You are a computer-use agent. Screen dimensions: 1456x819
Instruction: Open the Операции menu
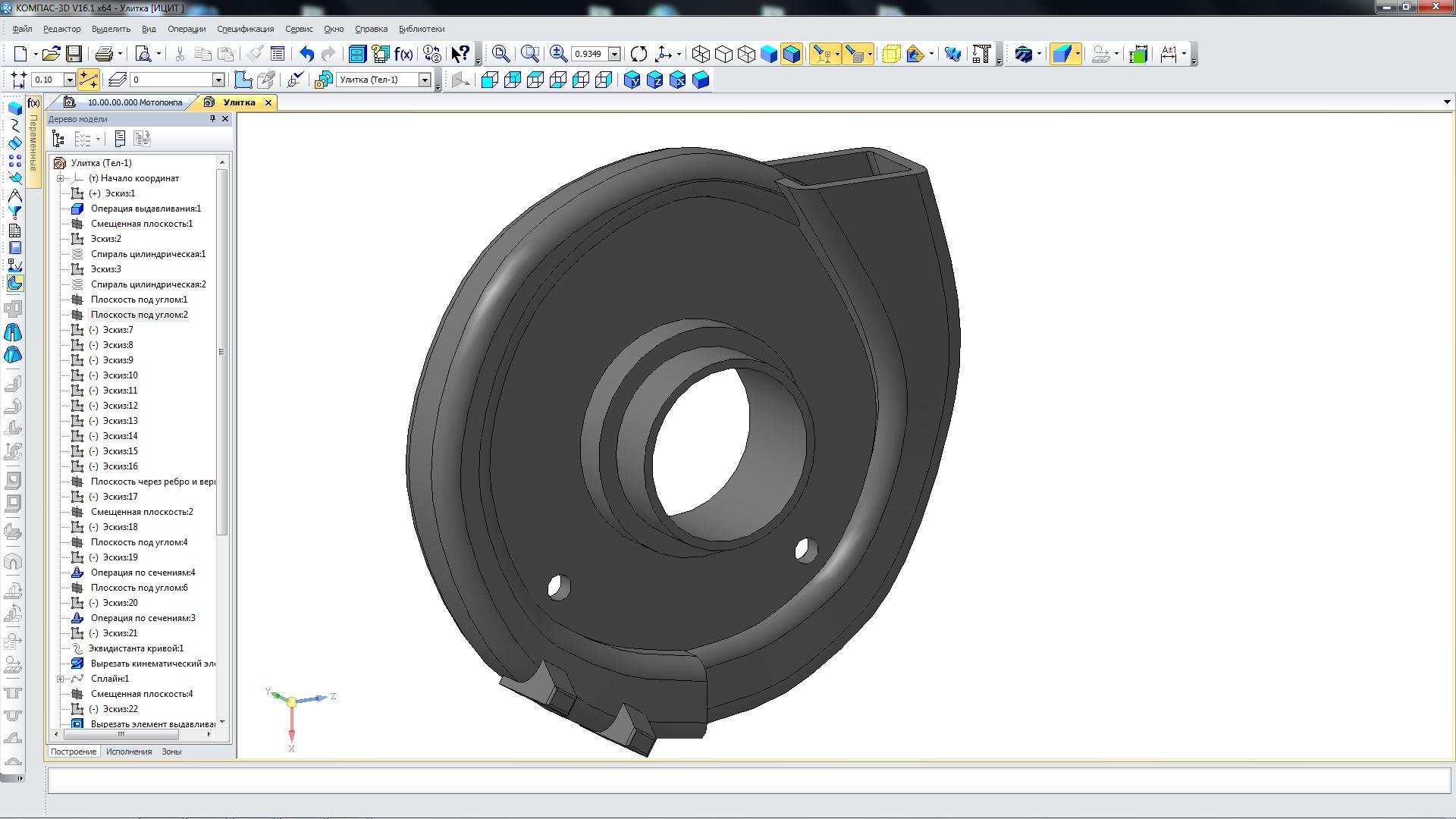(187, 29)
